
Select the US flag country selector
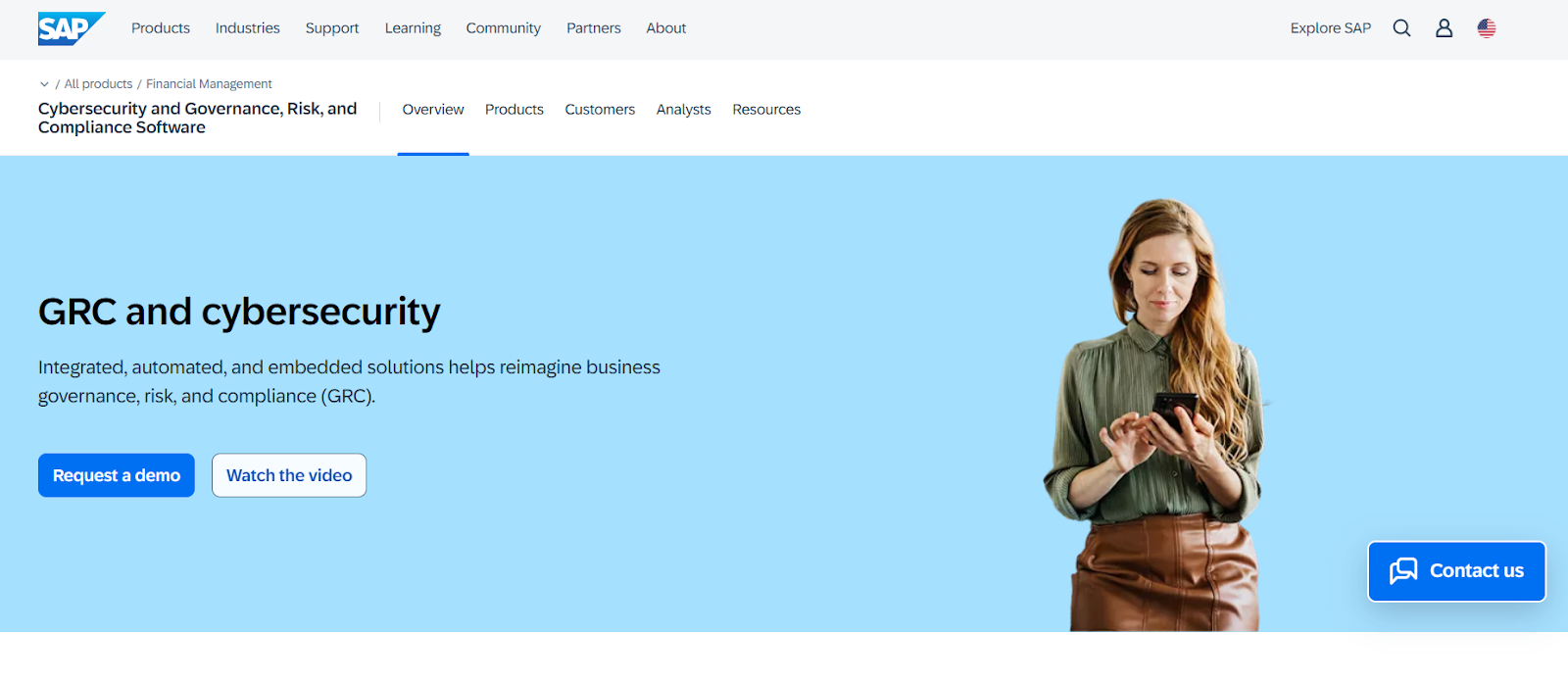1486,28
